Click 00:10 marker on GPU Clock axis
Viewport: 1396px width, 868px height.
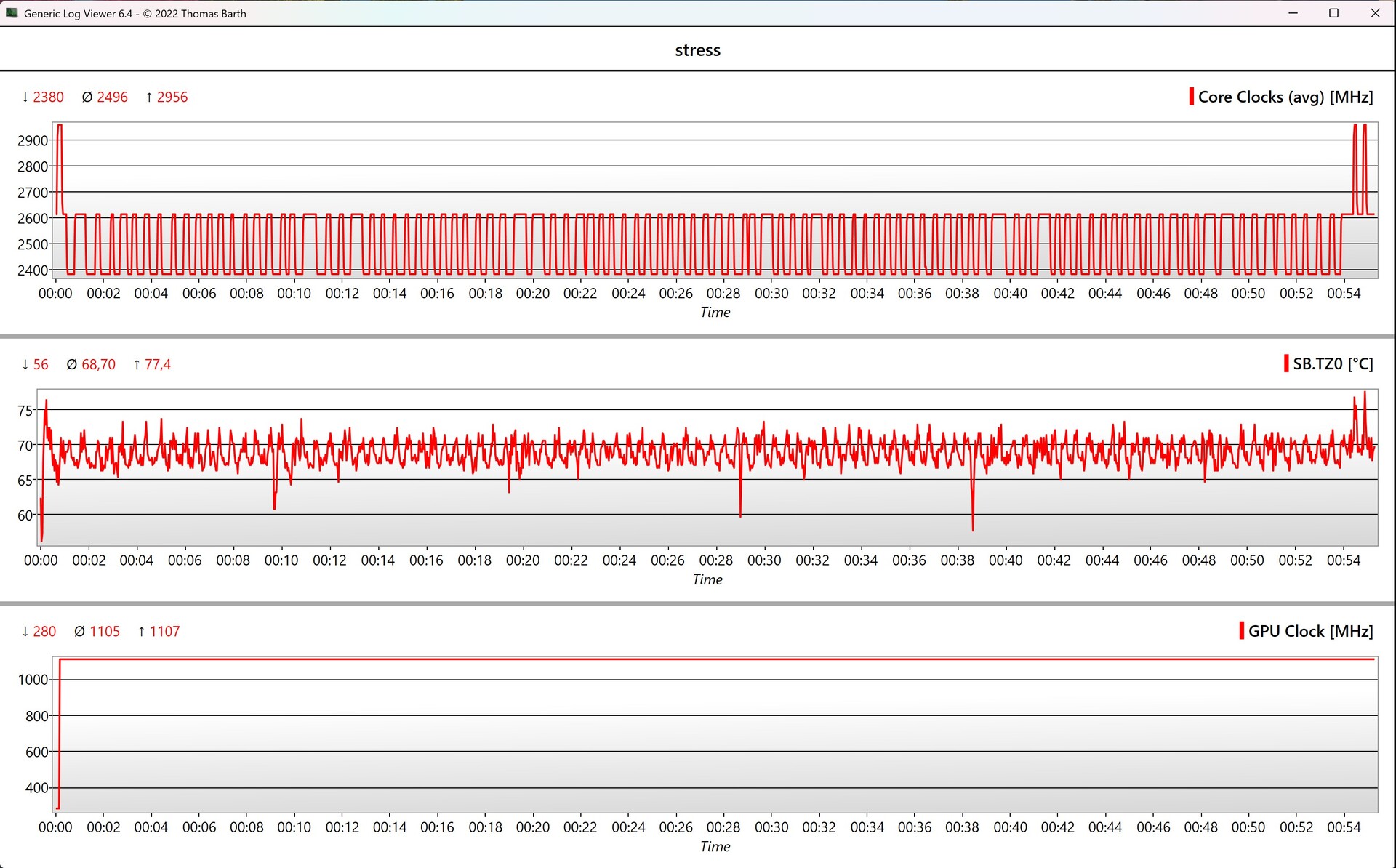[x=294, y=827]
